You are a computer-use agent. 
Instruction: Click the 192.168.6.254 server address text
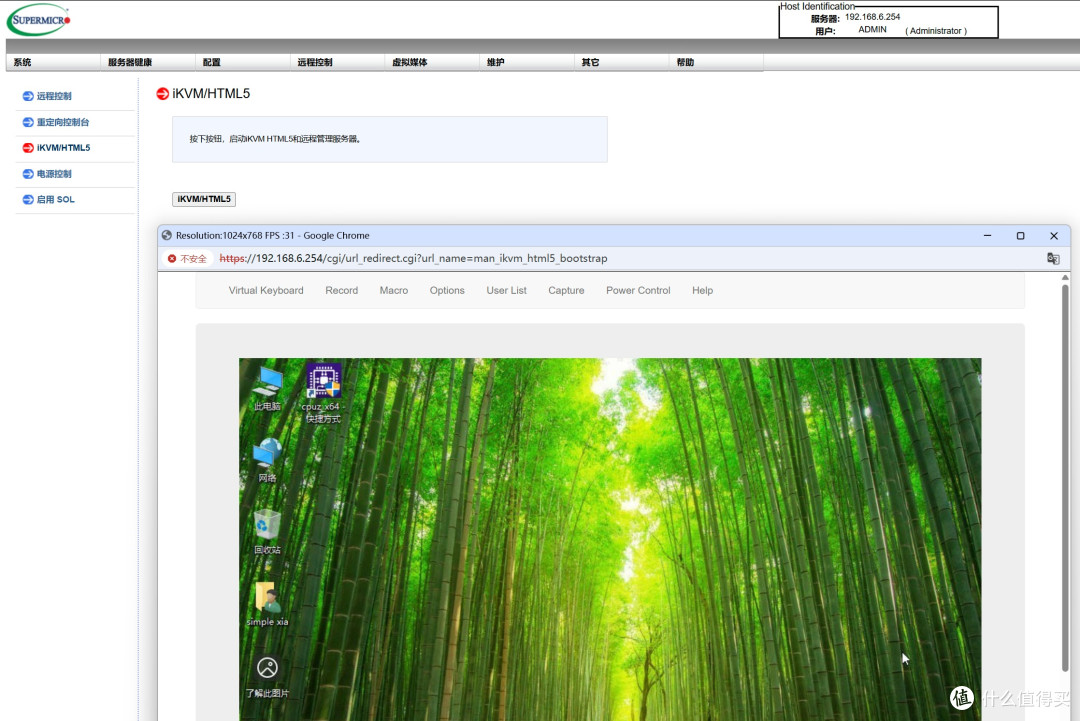coord(873,17)
